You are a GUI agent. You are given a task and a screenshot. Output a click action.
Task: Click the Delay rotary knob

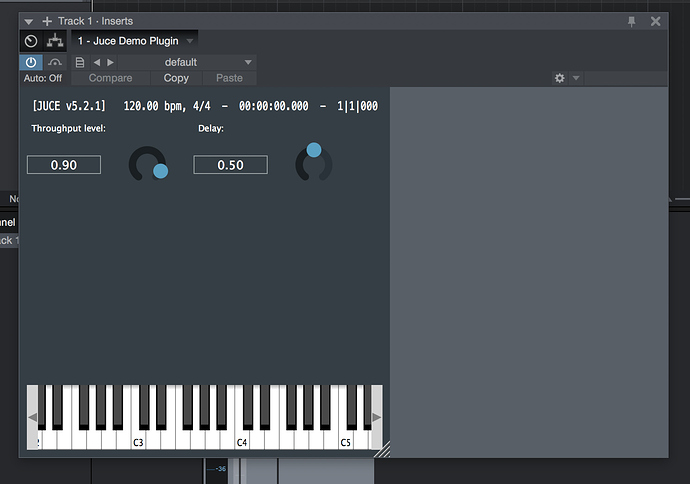[314, 162]
